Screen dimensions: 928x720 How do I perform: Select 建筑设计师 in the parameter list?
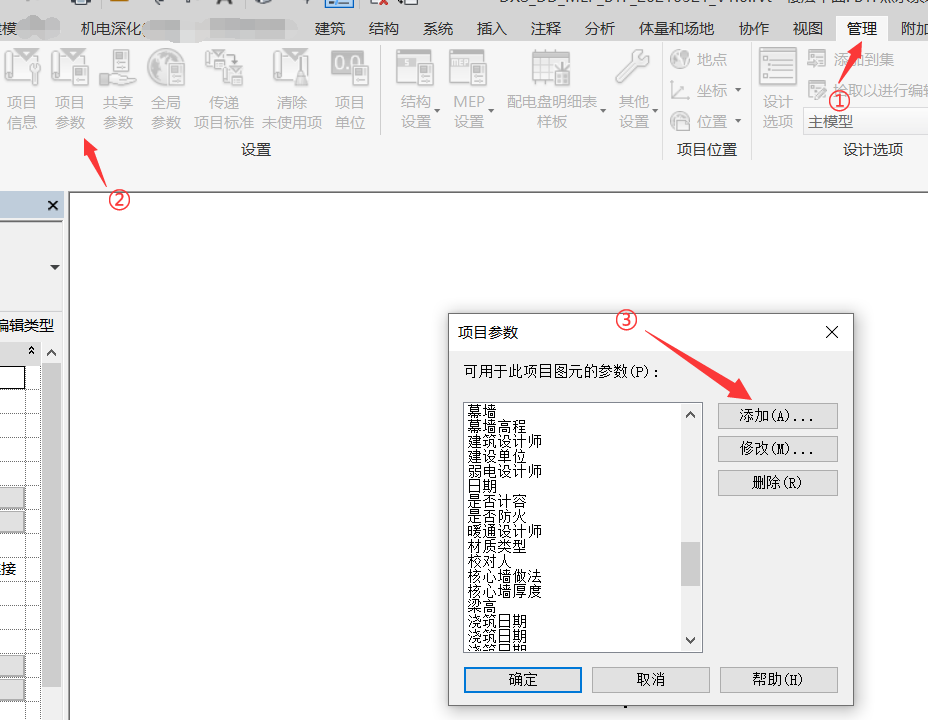tap(504, 441)
